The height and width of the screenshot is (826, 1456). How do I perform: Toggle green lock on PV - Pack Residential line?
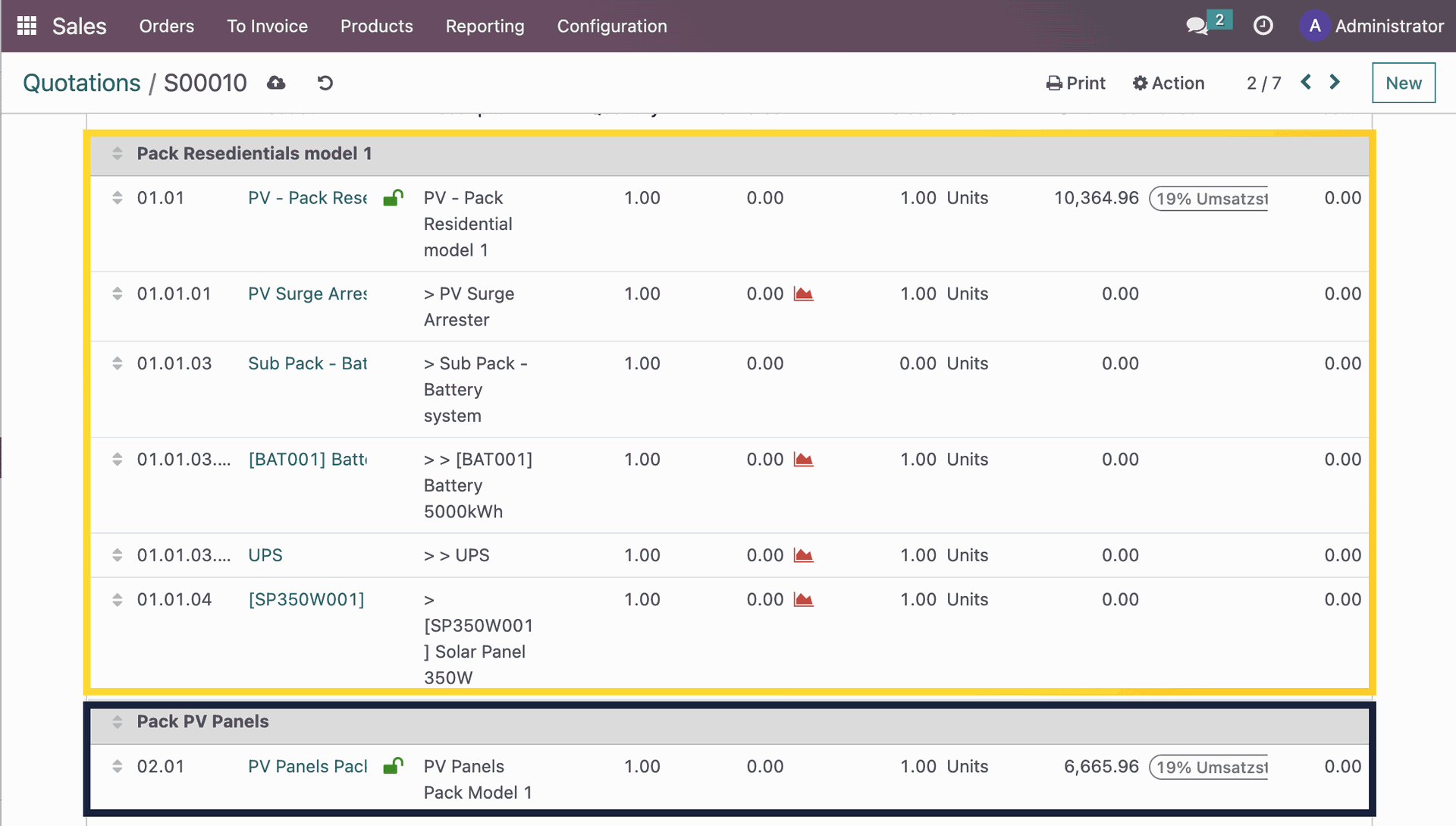coord(393,198)
